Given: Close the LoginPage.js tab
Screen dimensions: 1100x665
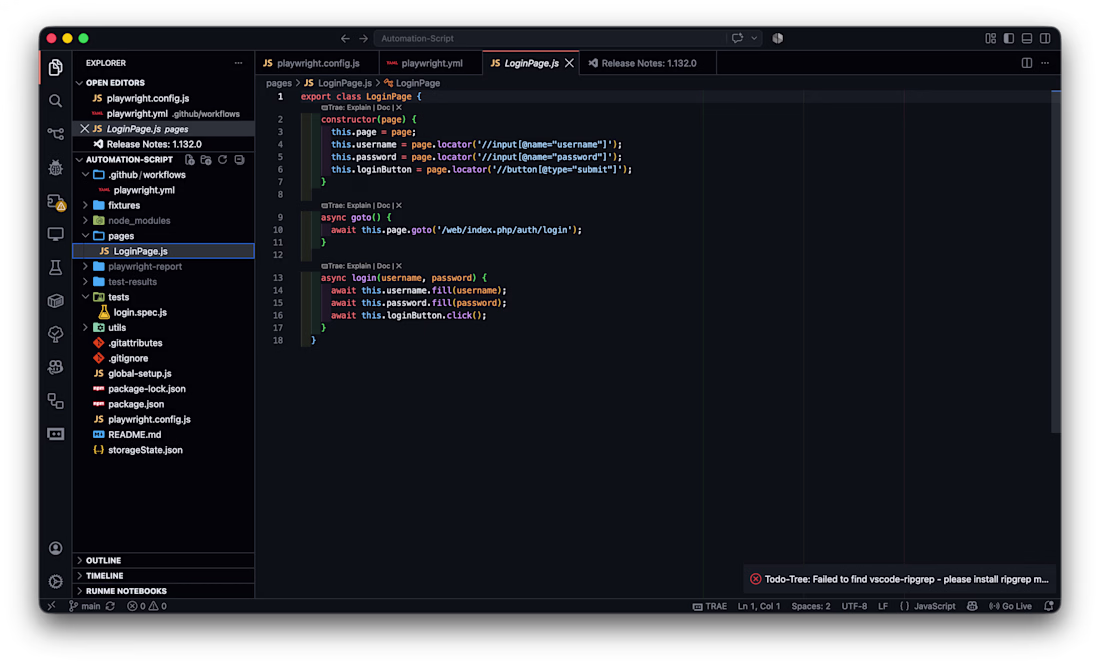Looking at the screenshot, I should [x=569, y=63].
